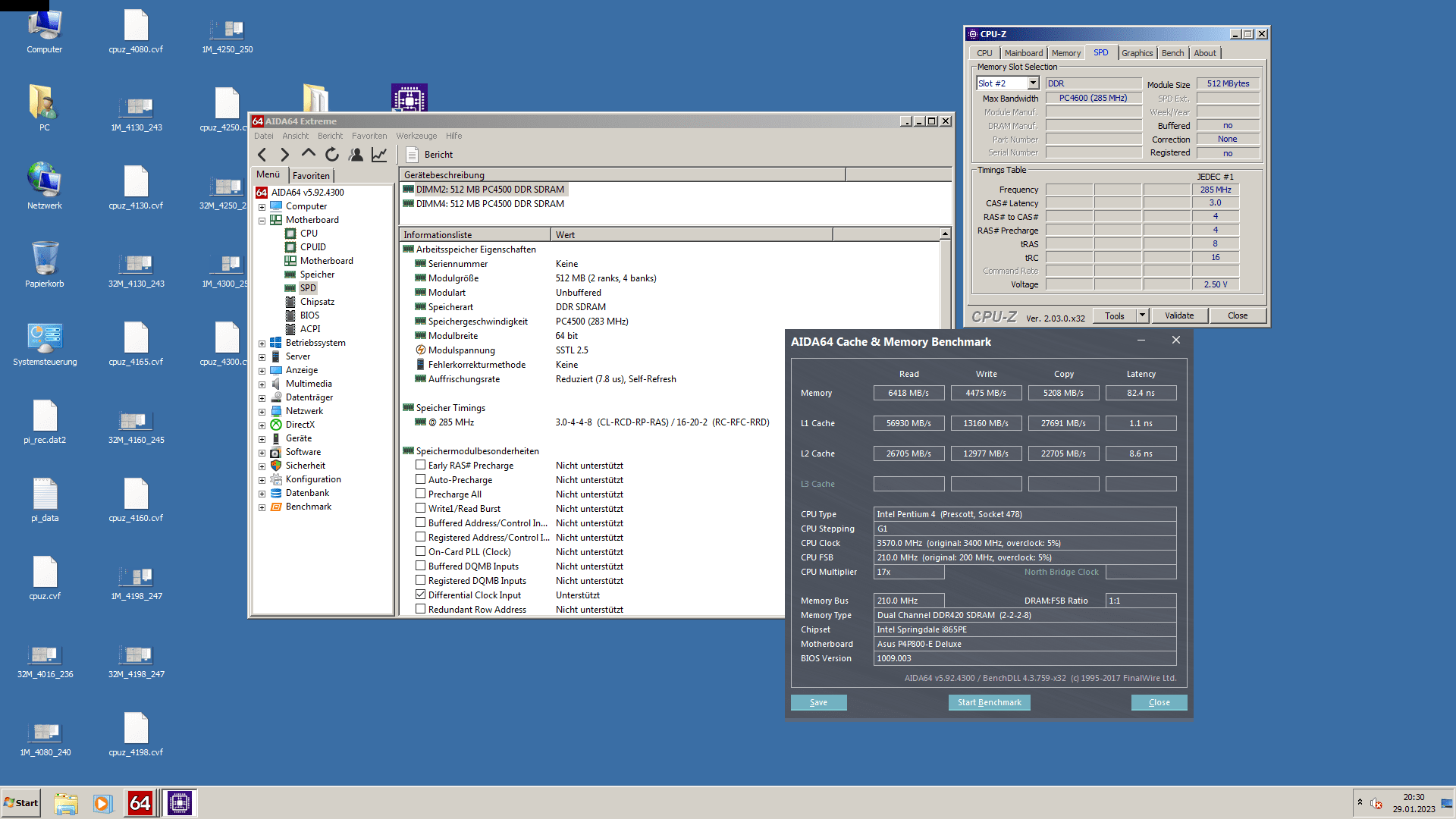This screenshot has height=819, width=1456.
Task: Click the taskbar clock showing 20:30
Action: [x=1414, y=797]
